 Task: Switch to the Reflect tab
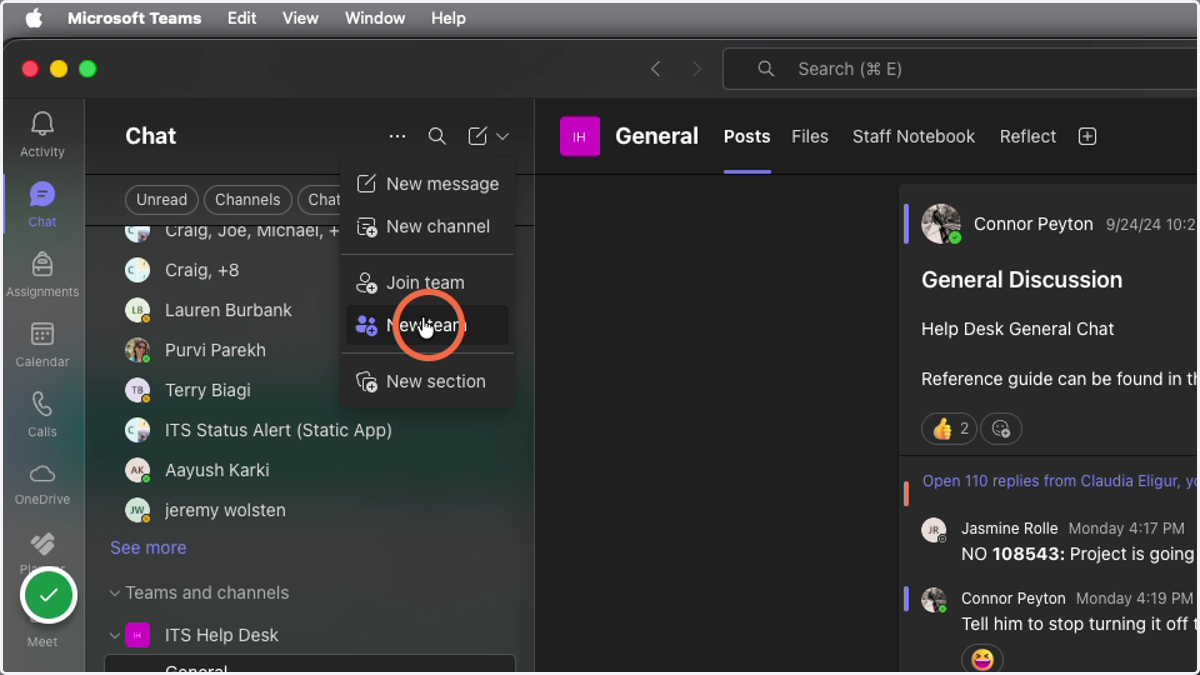[1028, 137]
